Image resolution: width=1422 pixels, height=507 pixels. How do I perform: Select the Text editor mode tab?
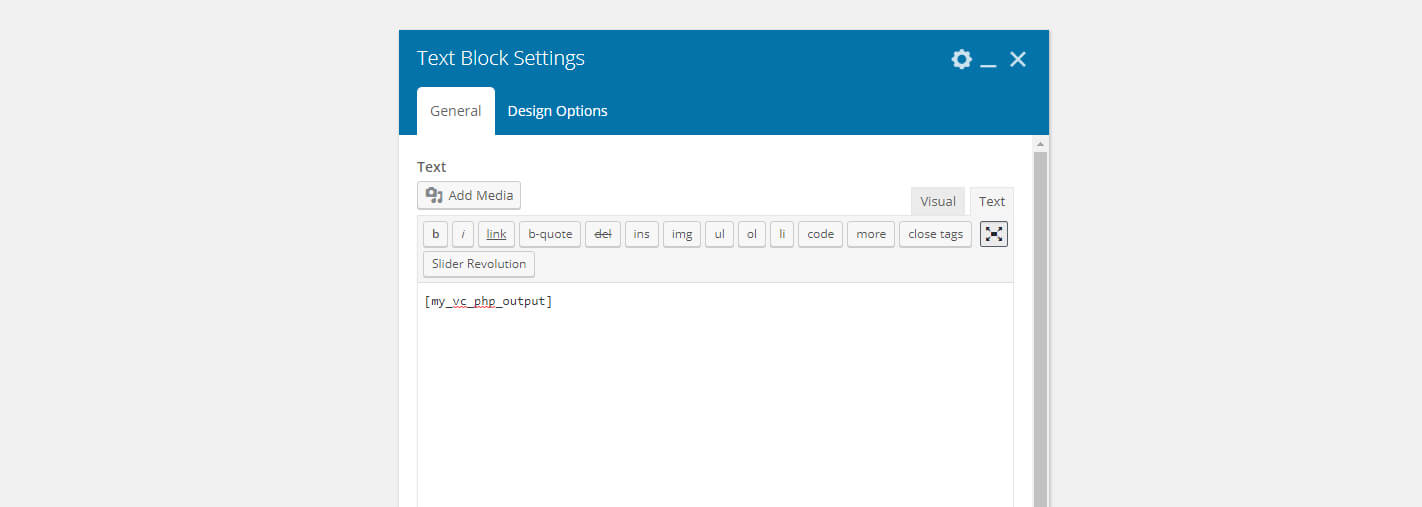pos(992,201)
